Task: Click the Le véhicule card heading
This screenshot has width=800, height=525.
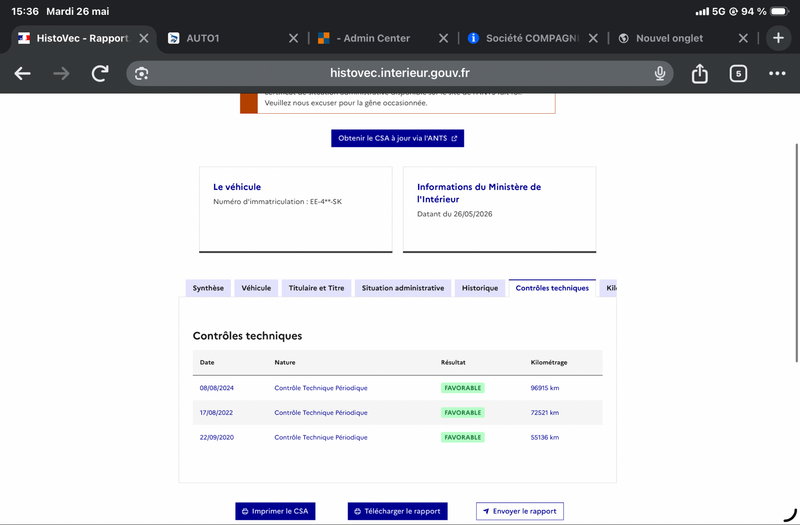Action: coord(237,187)
